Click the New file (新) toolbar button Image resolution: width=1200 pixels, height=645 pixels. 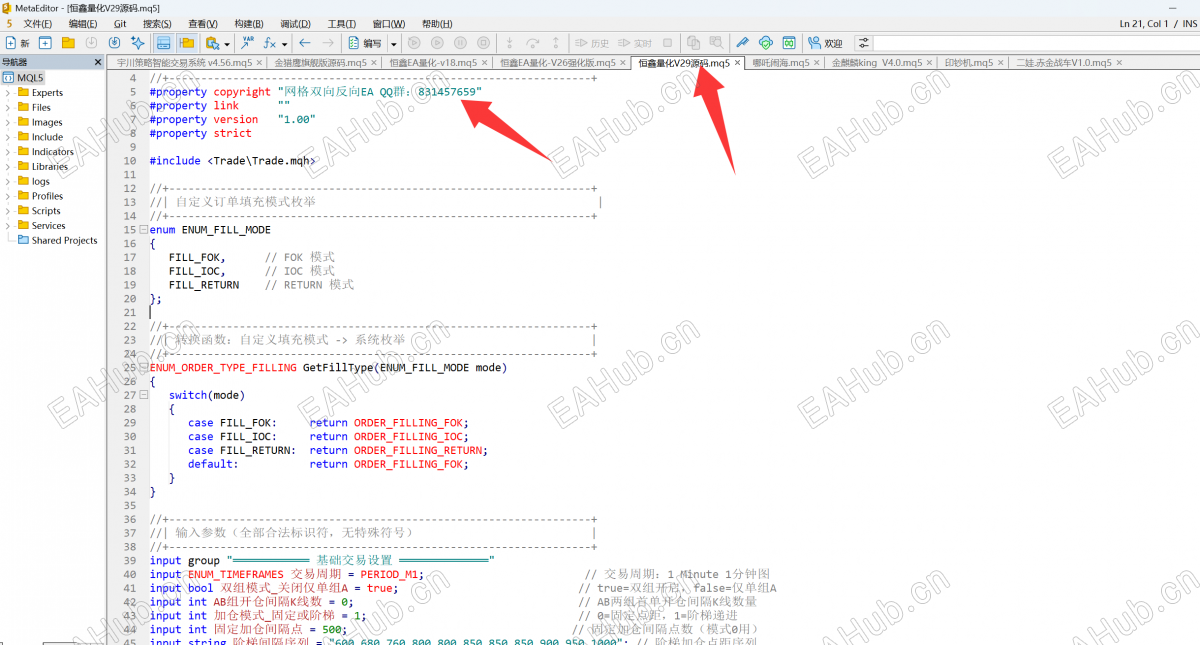17,43
